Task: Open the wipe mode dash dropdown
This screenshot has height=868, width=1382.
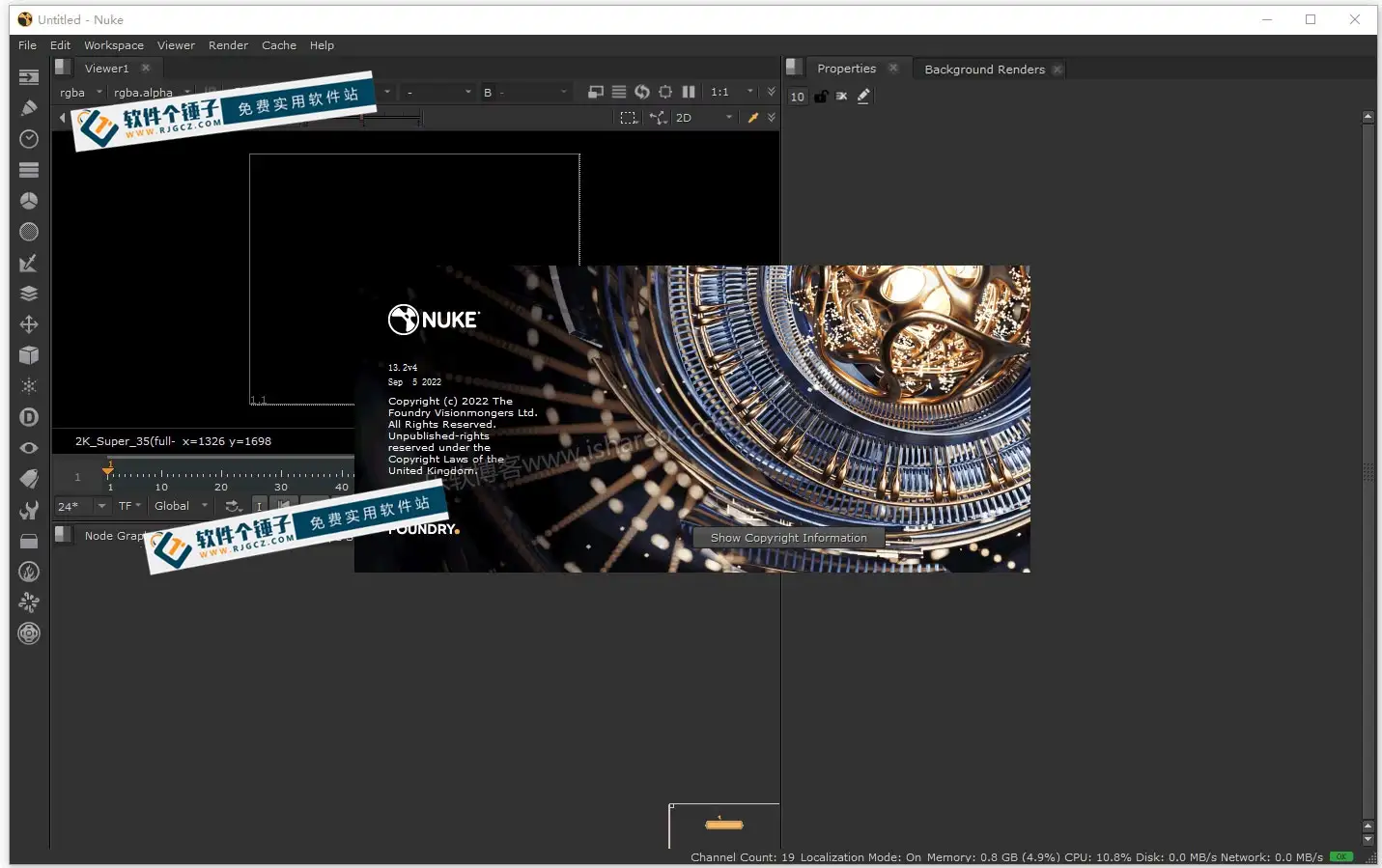Action: 439,93
